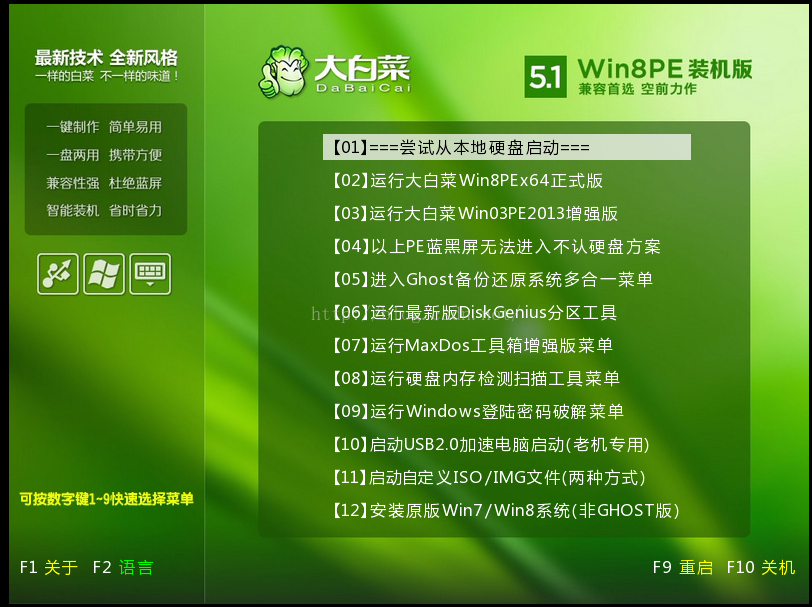Choose 【12】安装原版Win7/Win8系统(非GHOST版)
This screenshot has height=607, width=812.
pyautogui.click(x=505, y=511)
